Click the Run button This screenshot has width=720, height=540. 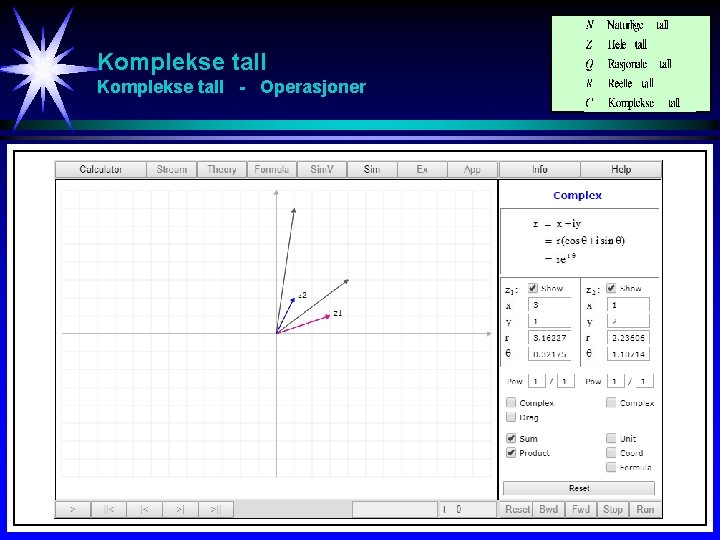click(x=645, y=509)
